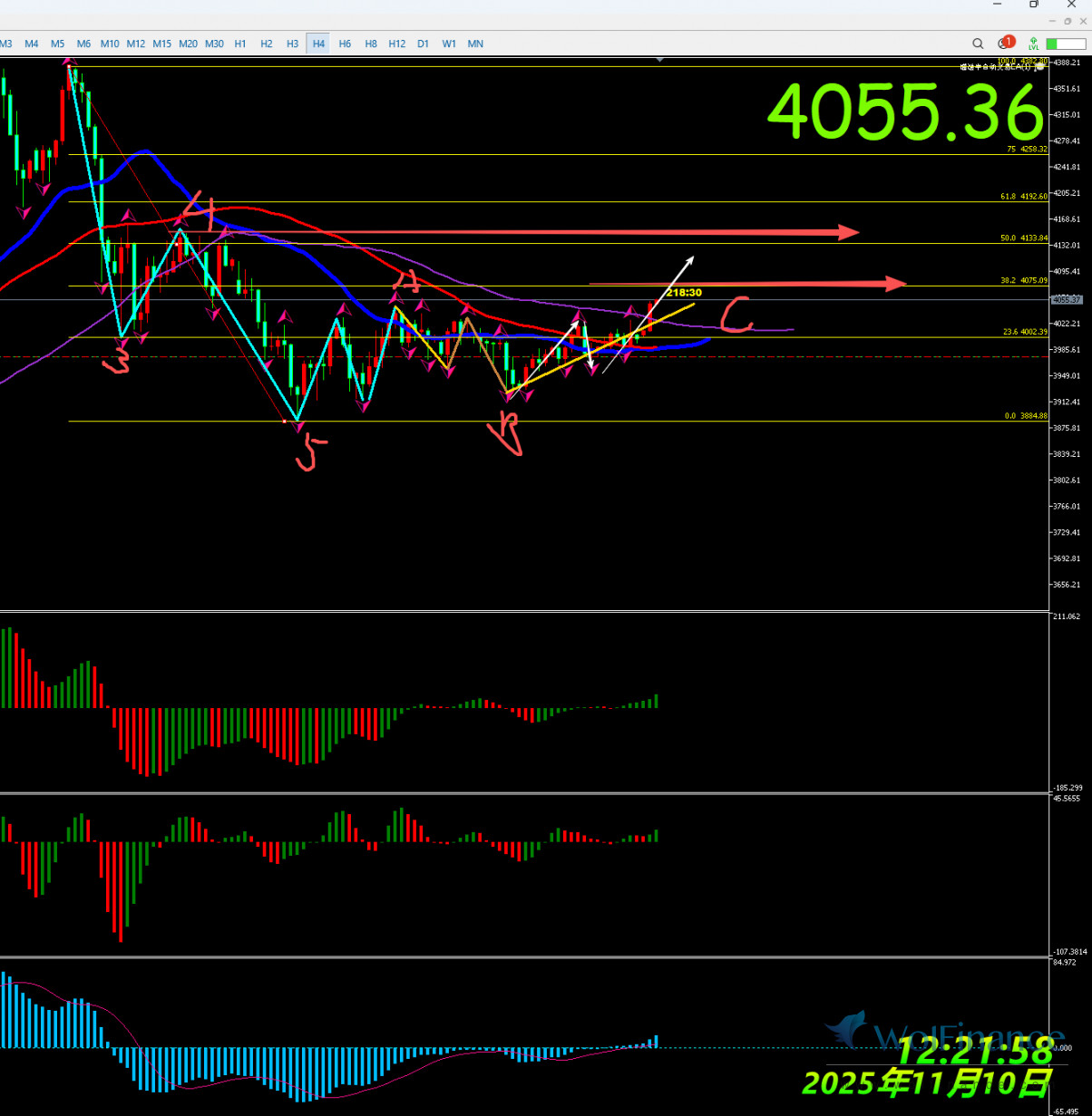The image size is (1092, 1116).
Task: Open the notifications icon with red badge
Action: 1005,43
